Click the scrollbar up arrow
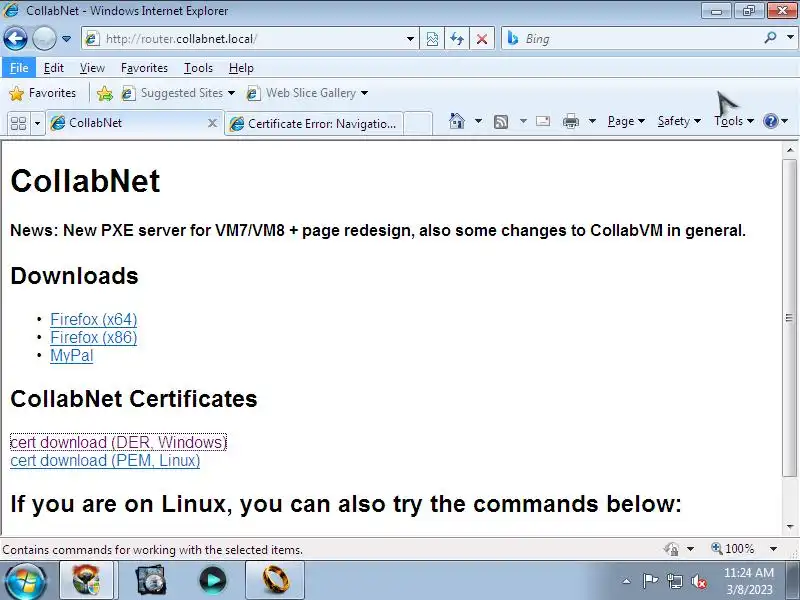Screen dimensions: 800x600 [790, 150]
